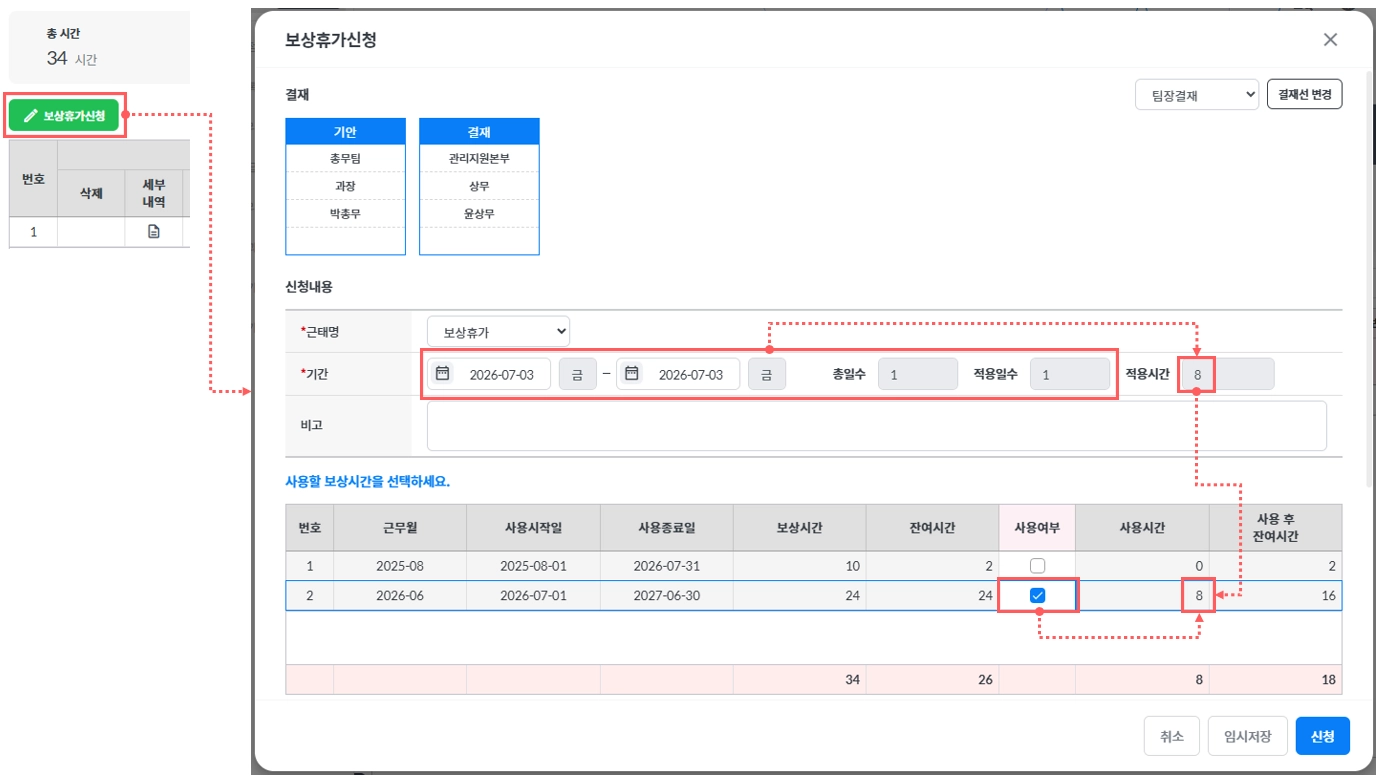Click the 임시저장 button
The image size is (1377, 777).
(x=1247, y=736)
